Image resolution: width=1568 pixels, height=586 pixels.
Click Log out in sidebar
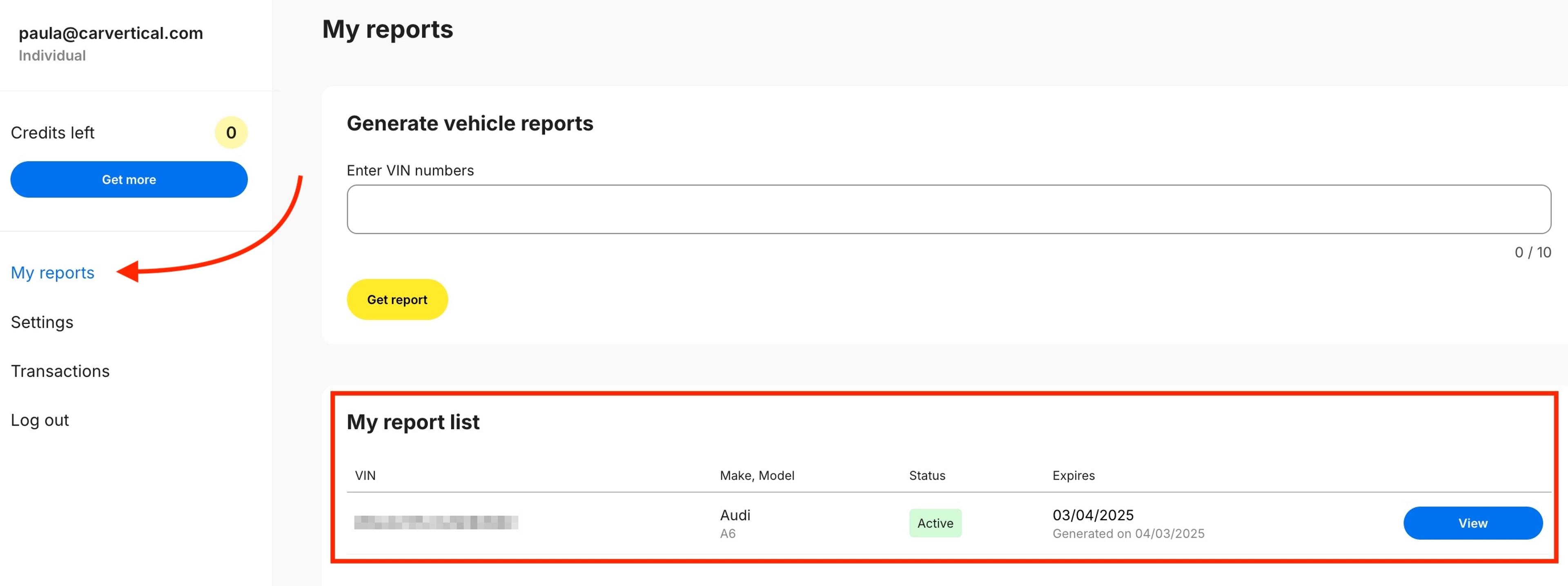[40, 420]
